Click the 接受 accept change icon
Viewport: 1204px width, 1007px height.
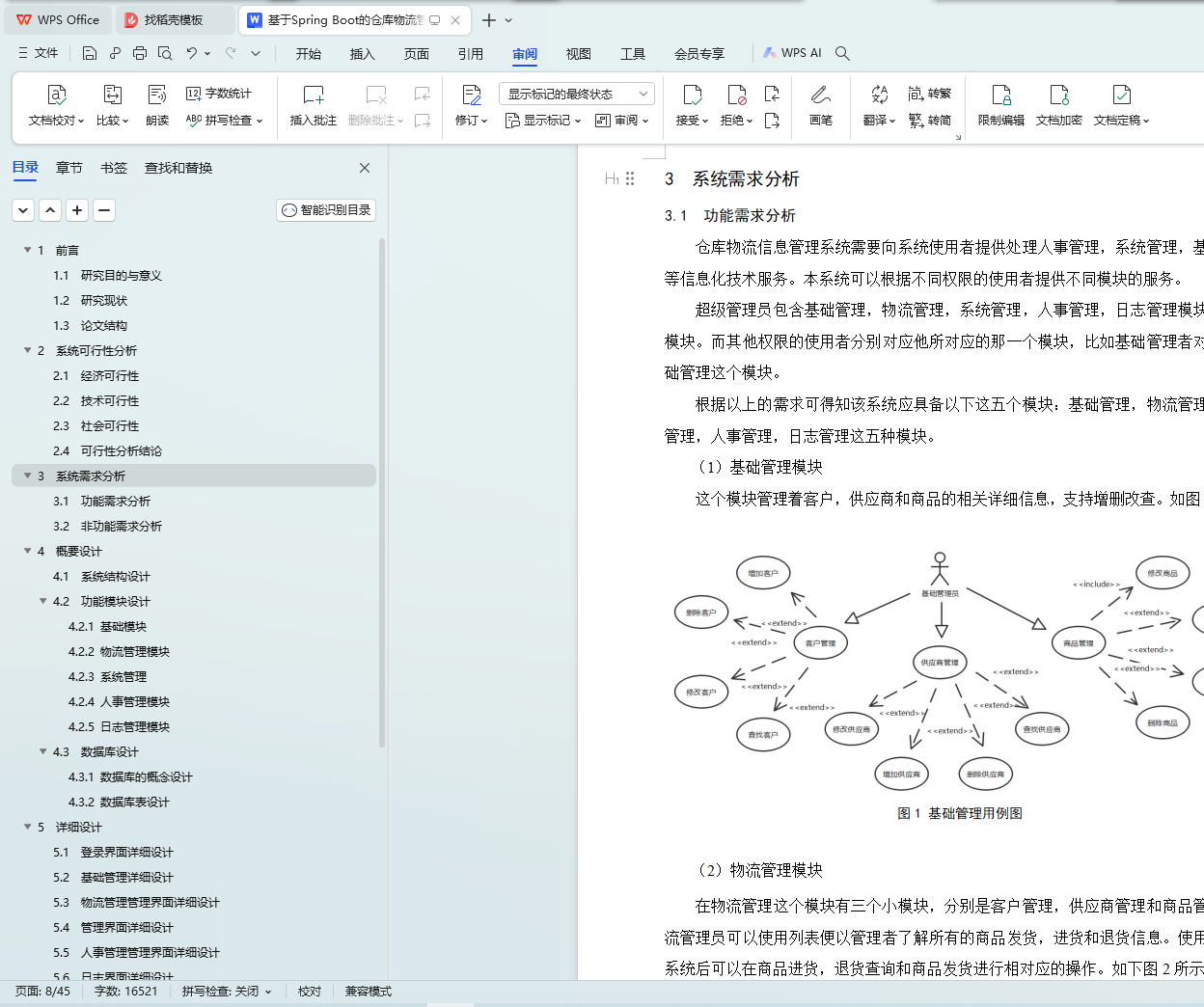692,95
